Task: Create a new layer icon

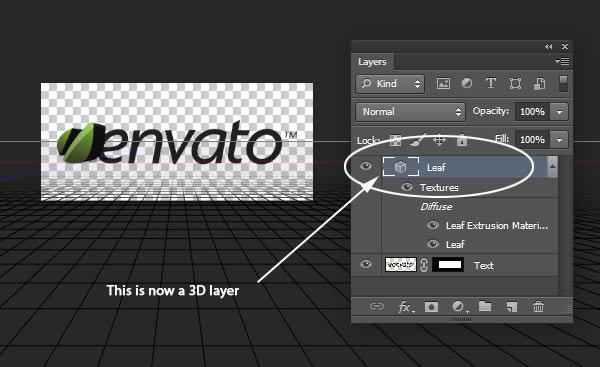Action: 512,307
